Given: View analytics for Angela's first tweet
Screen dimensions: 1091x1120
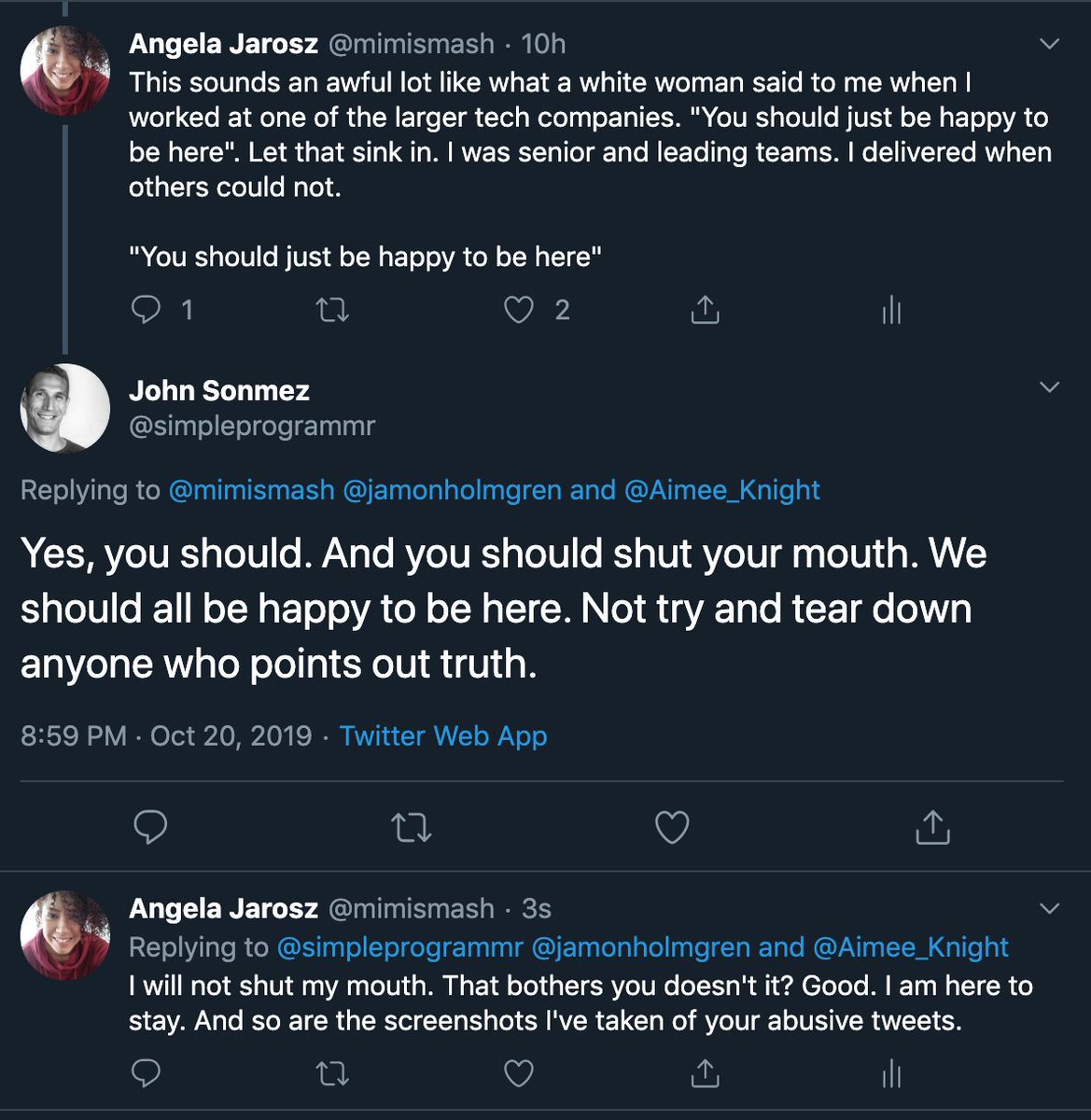Looking at the screenshot, I should click(x=891, y=310).
